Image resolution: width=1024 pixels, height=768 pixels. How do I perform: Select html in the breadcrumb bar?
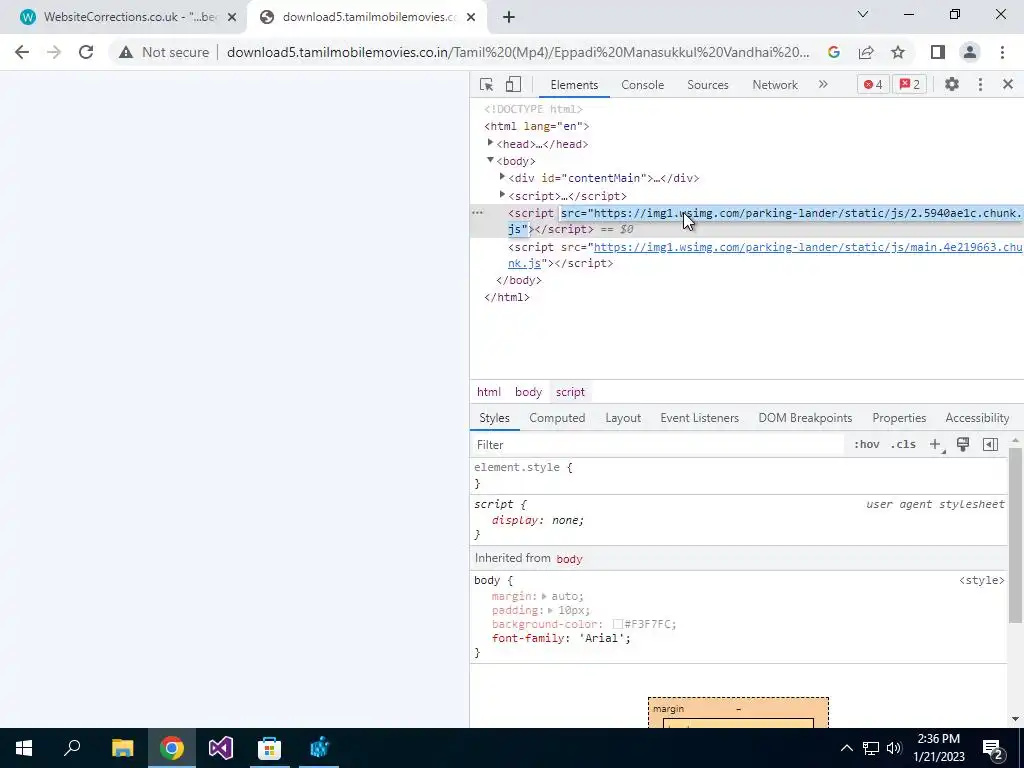tap(488, 392)
